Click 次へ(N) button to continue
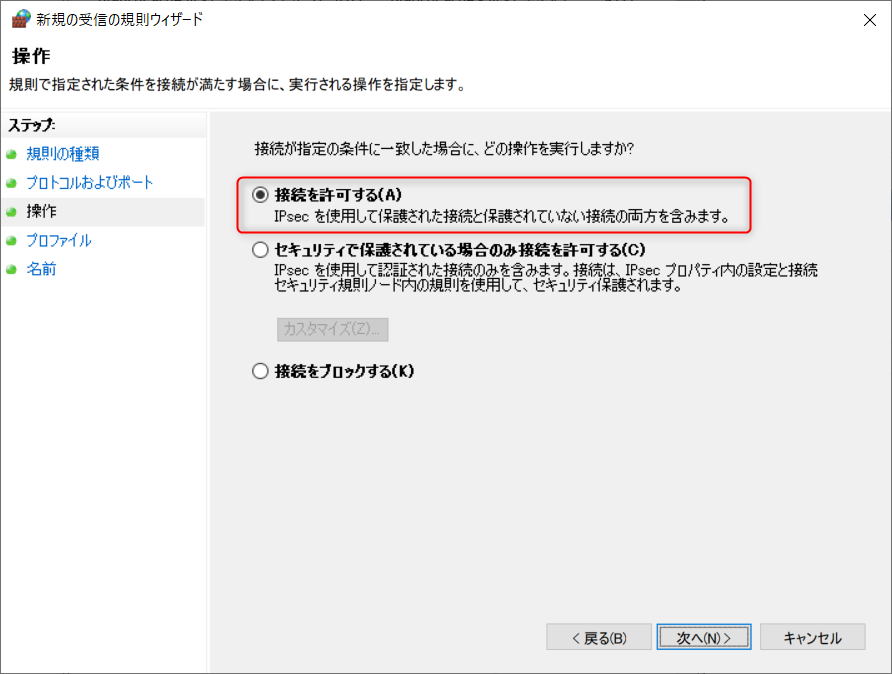This screenshot has width=892, height=674. (704, 637)
